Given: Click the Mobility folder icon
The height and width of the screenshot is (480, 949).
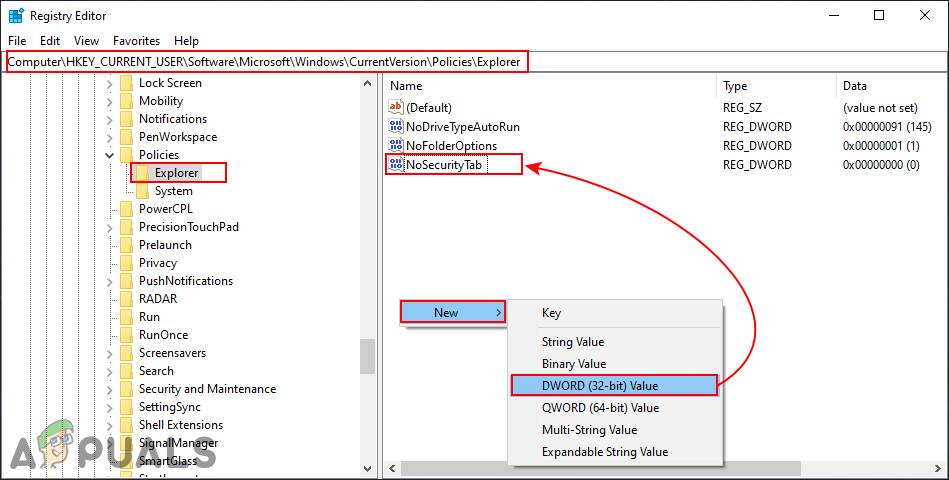Looking at the screenshot, I should point(126,101).
